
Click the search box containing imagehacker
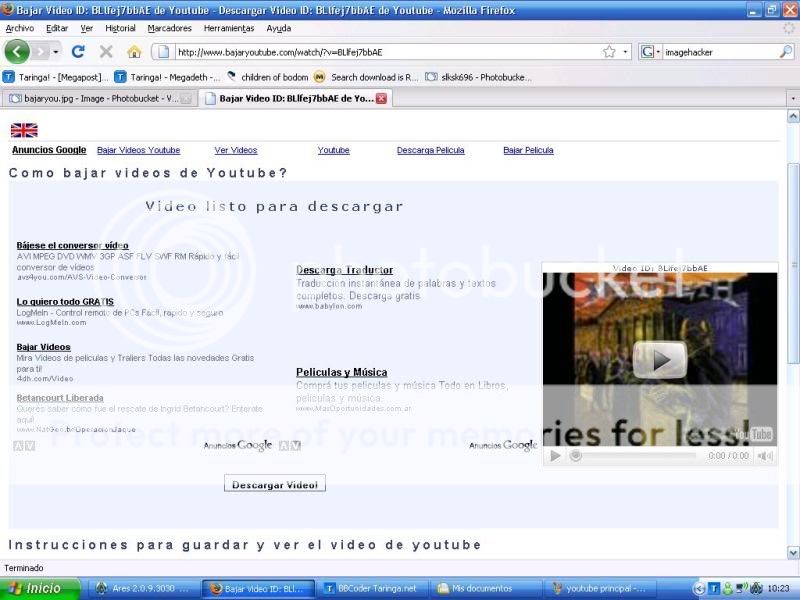click(719, 52)
